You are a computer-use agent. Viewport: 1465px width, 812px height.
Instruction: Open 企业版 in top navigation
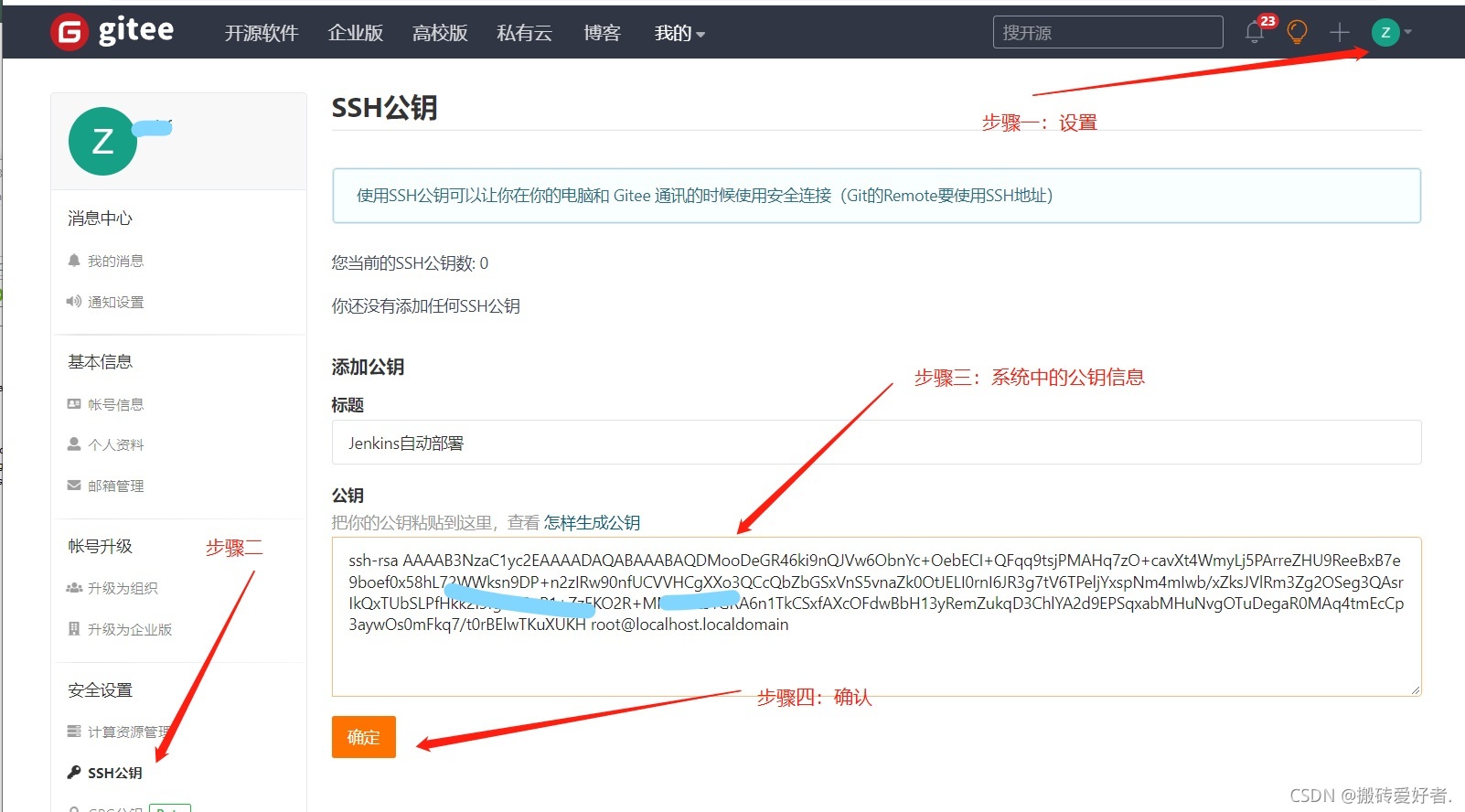355,33
